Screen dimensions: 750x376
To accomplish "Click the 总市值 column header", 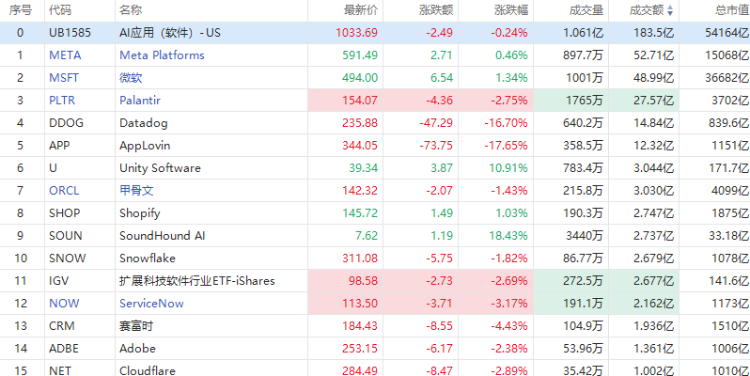I will tap(733, 11).
